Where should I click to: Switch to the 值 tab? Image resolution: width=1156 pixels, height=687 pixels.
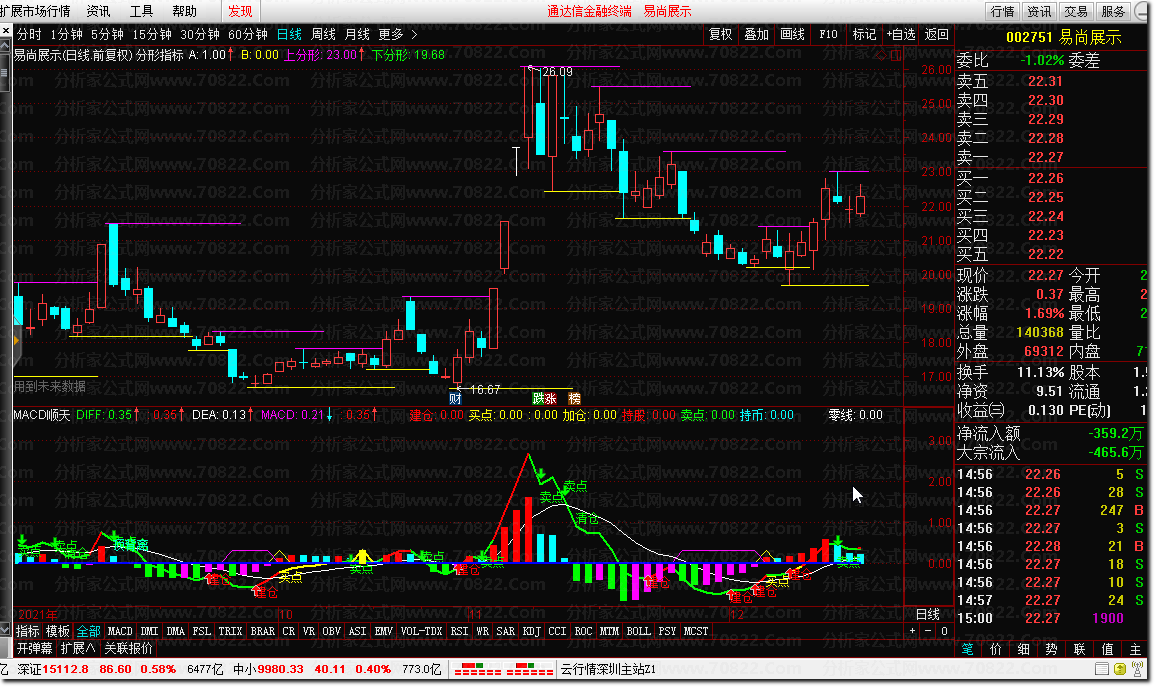coord(1107,649)
